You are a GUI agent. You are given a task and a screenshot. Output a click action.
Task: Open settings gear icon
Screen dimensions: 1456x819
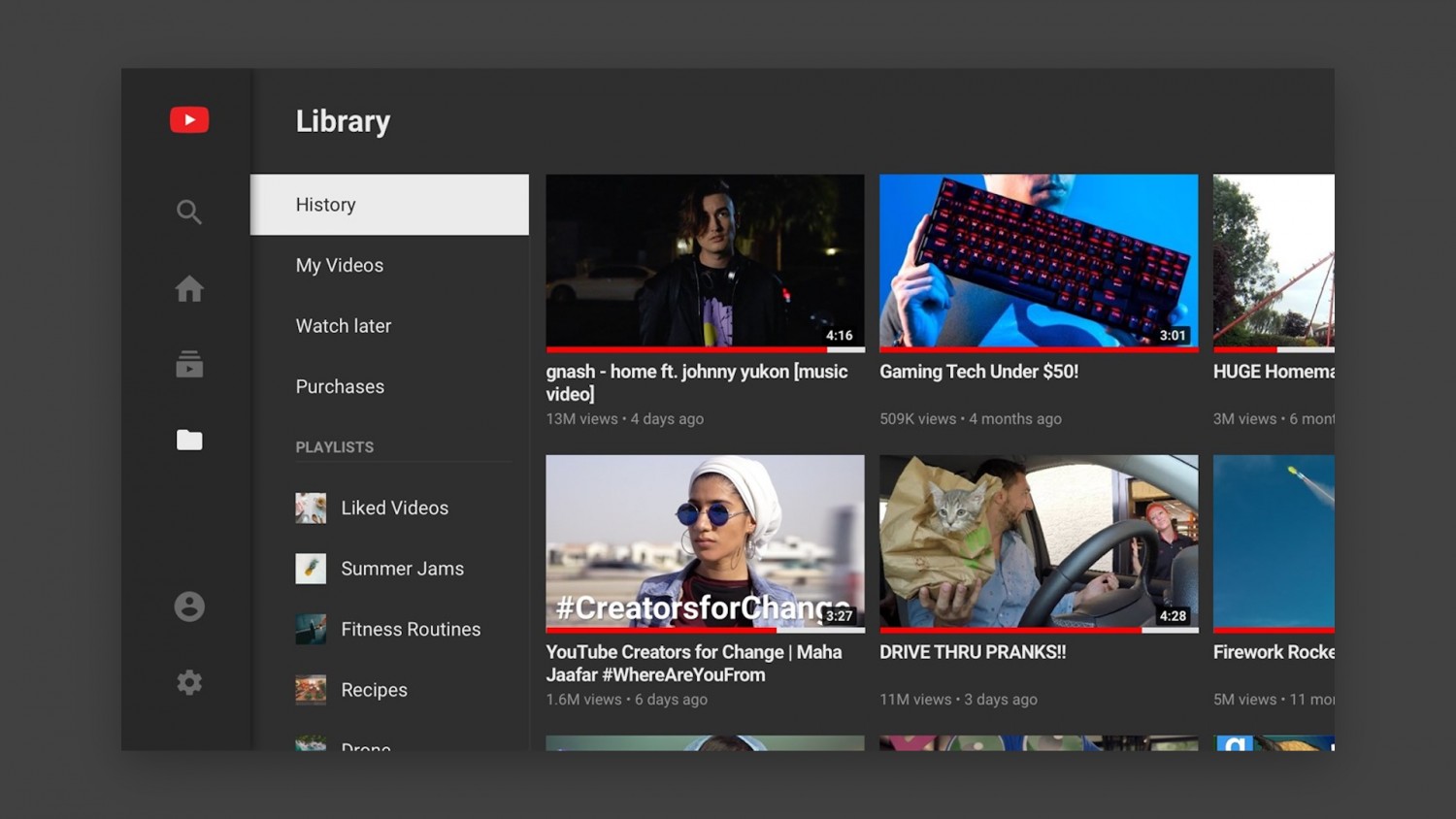(x=189, y=682)
